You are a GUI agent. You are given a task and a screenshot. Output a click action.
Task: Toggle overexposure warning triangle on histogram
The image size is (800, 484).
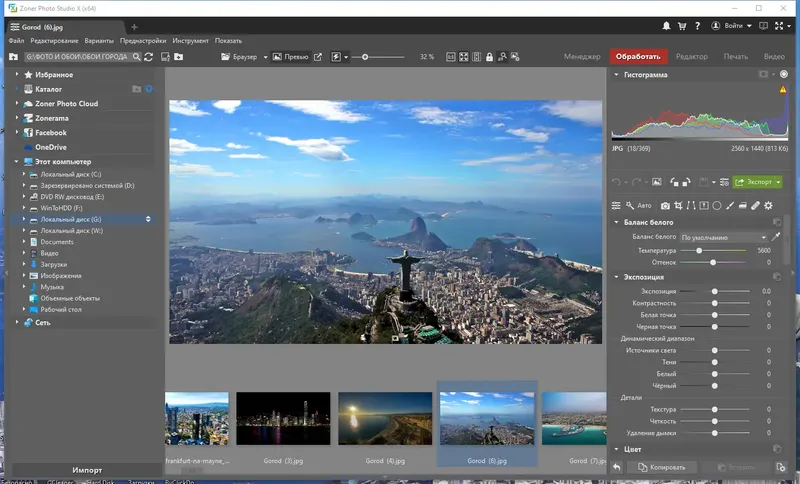pyautogui.click(x=783, y=90)
